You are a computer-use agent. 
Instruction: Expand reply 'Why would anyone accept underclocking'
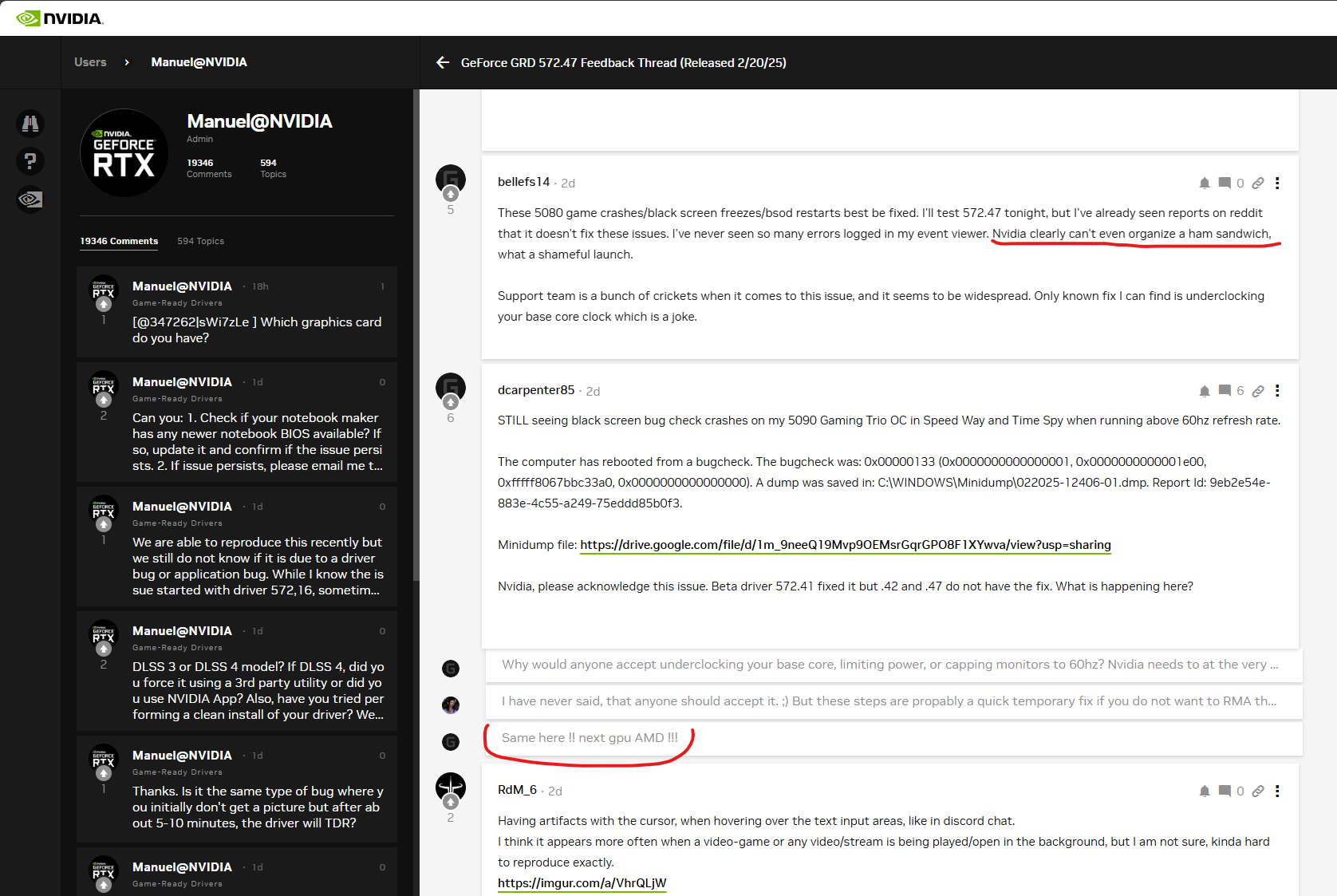[x=893, y=665]
